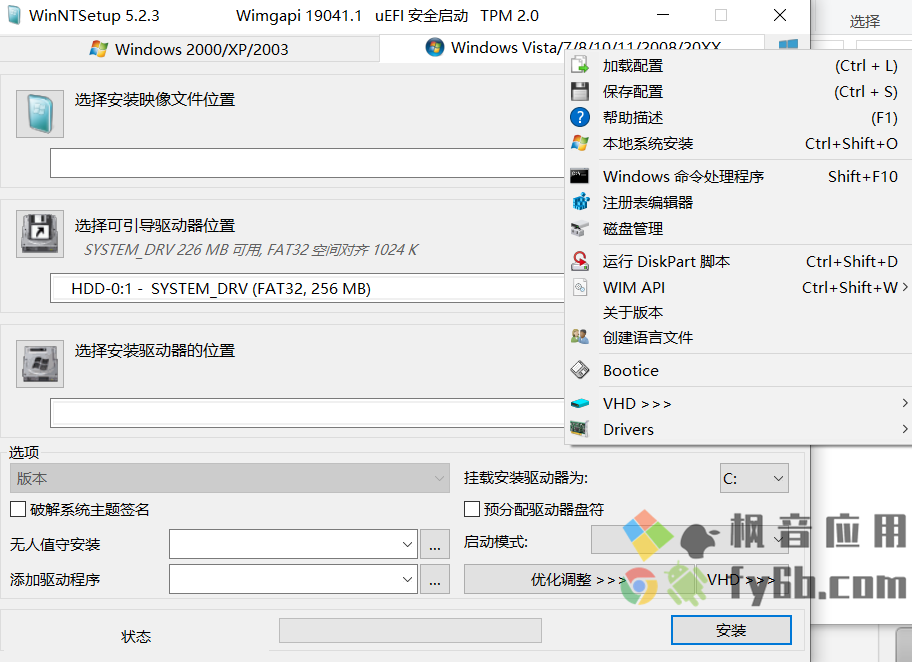Click browse button beside 添加驱动程序

tap(434, 579)
